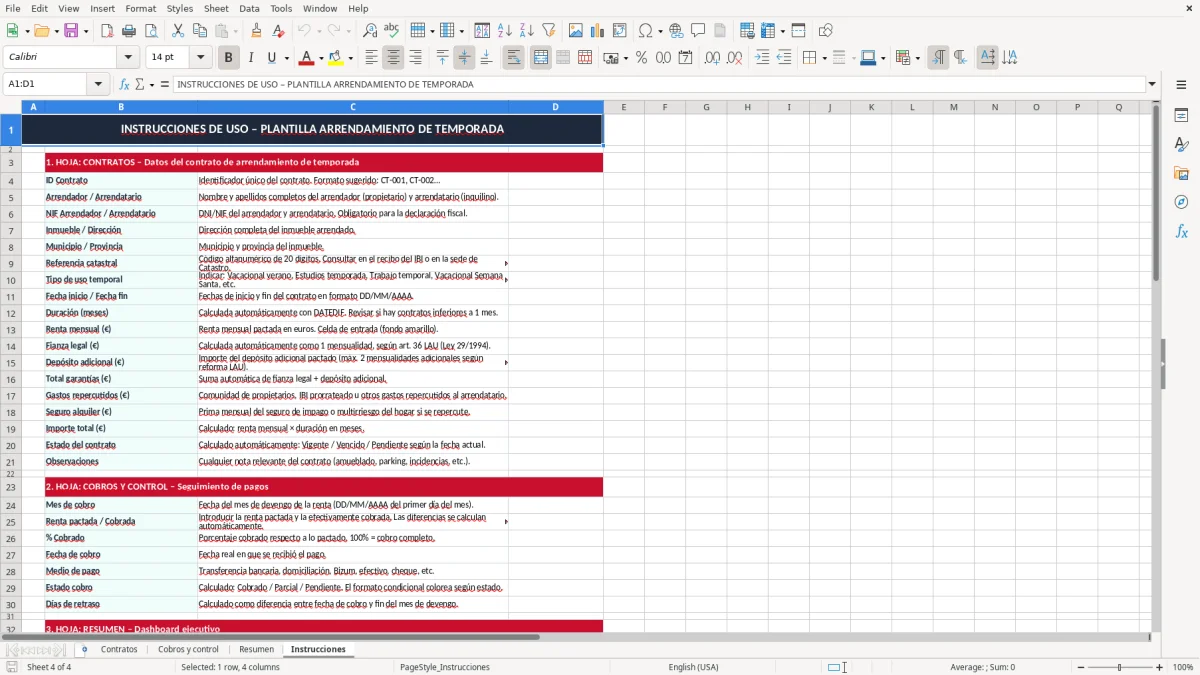Image resolution: width=1200 pixels, height=675 pixels.
Task: Toggle Align Left
Action: (x=371, y=58)
